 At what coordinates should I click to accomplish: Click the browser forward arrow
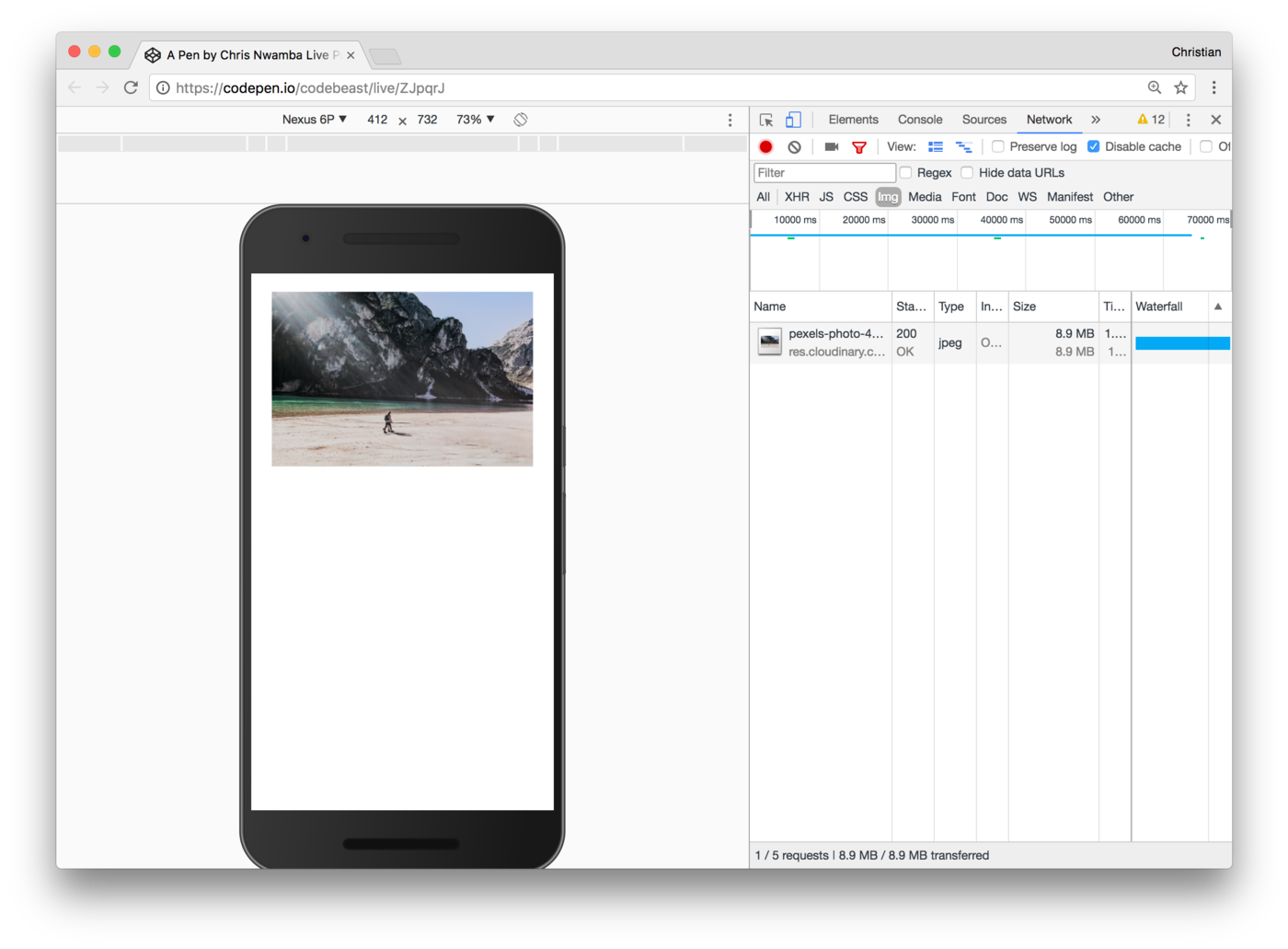pos(102,87)
